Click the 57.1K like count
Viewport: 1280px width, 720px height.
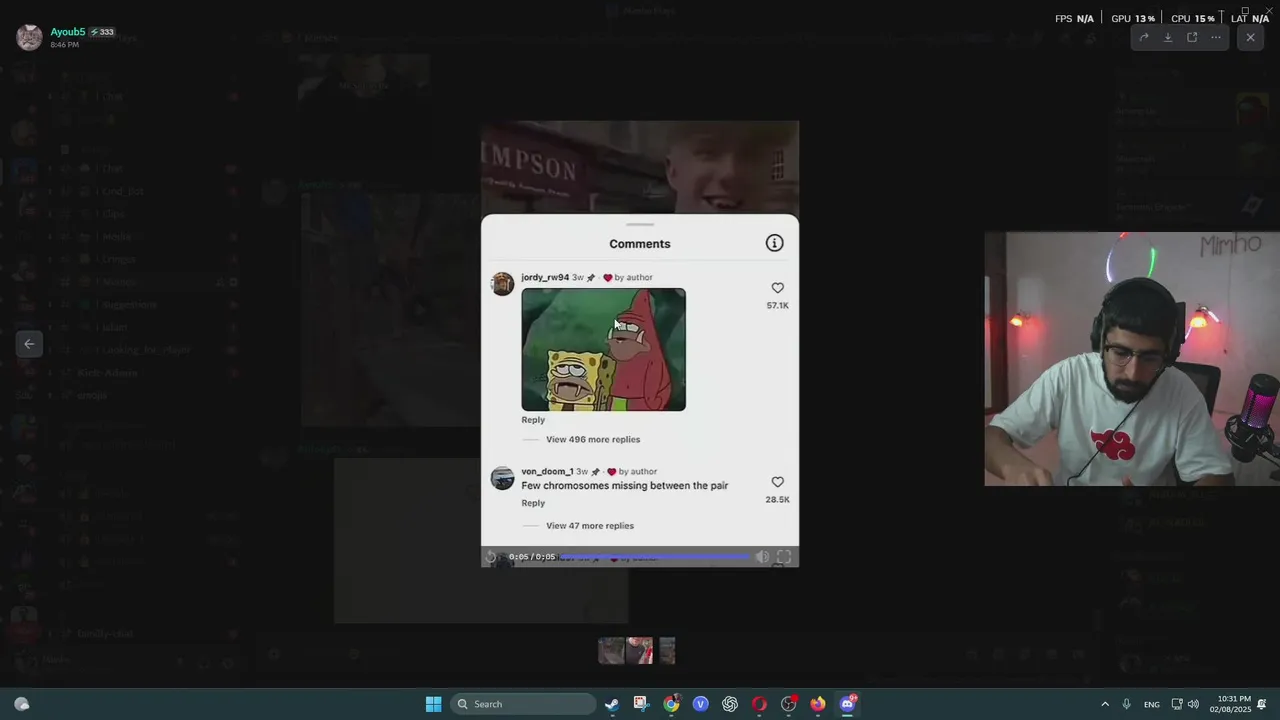pyautogui.click(x=777, y=306)
